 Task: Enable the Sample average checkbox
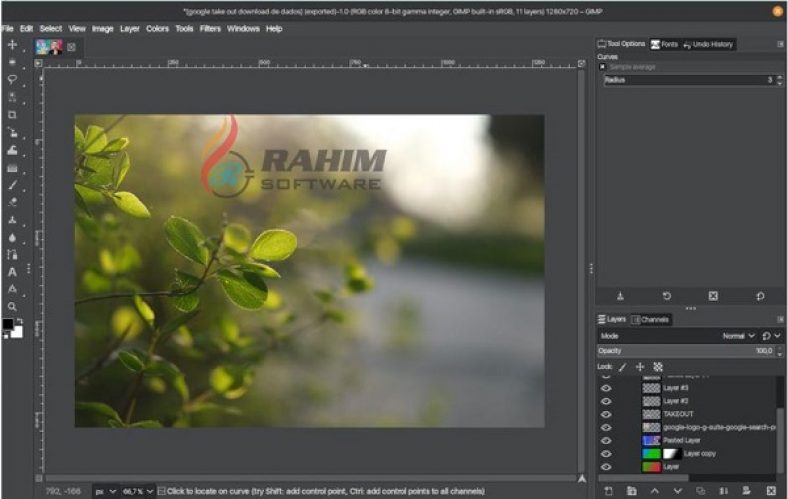[603, 67]
